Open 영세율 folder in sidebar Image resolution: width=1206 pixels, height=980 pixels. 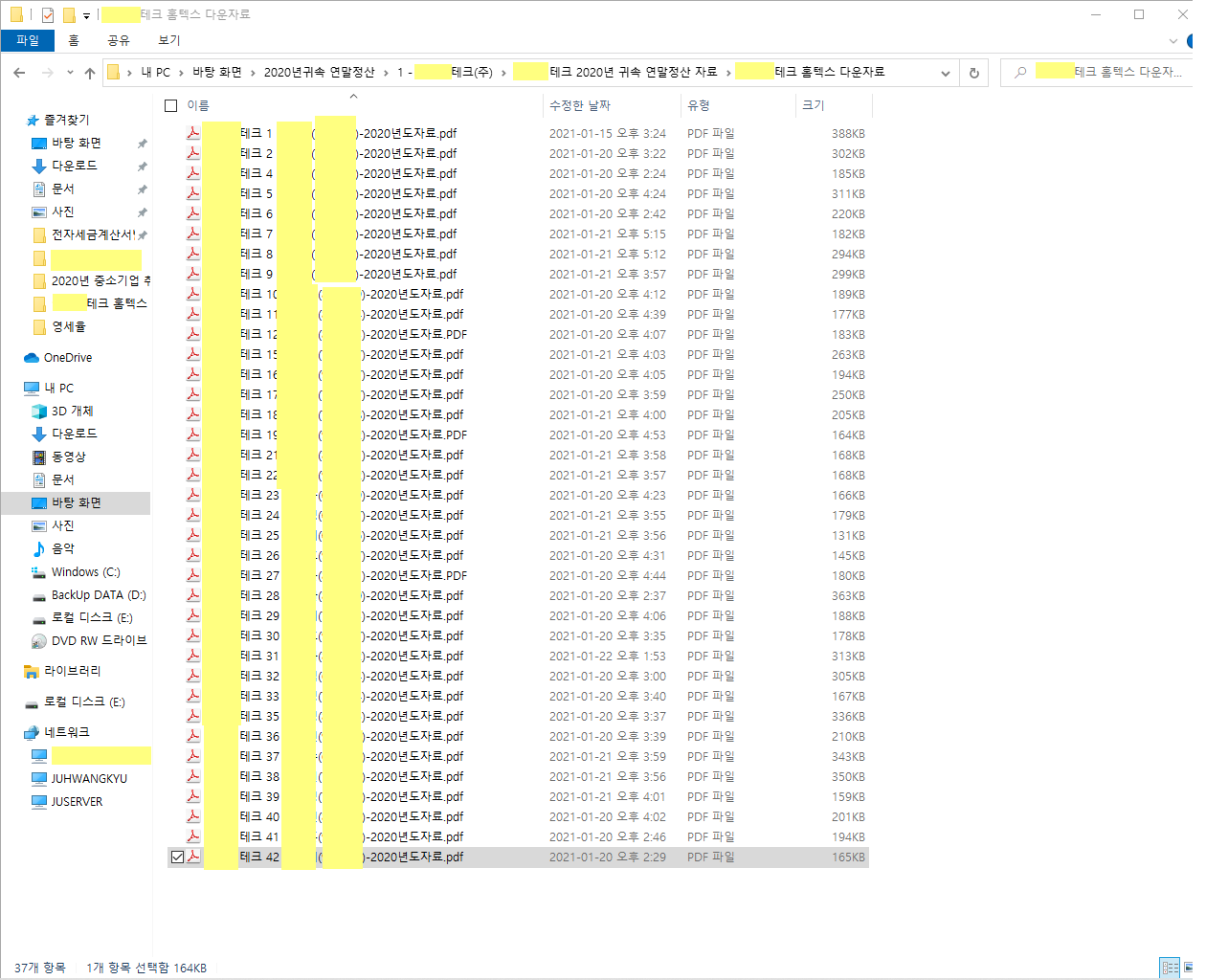[x=69, y=326]
